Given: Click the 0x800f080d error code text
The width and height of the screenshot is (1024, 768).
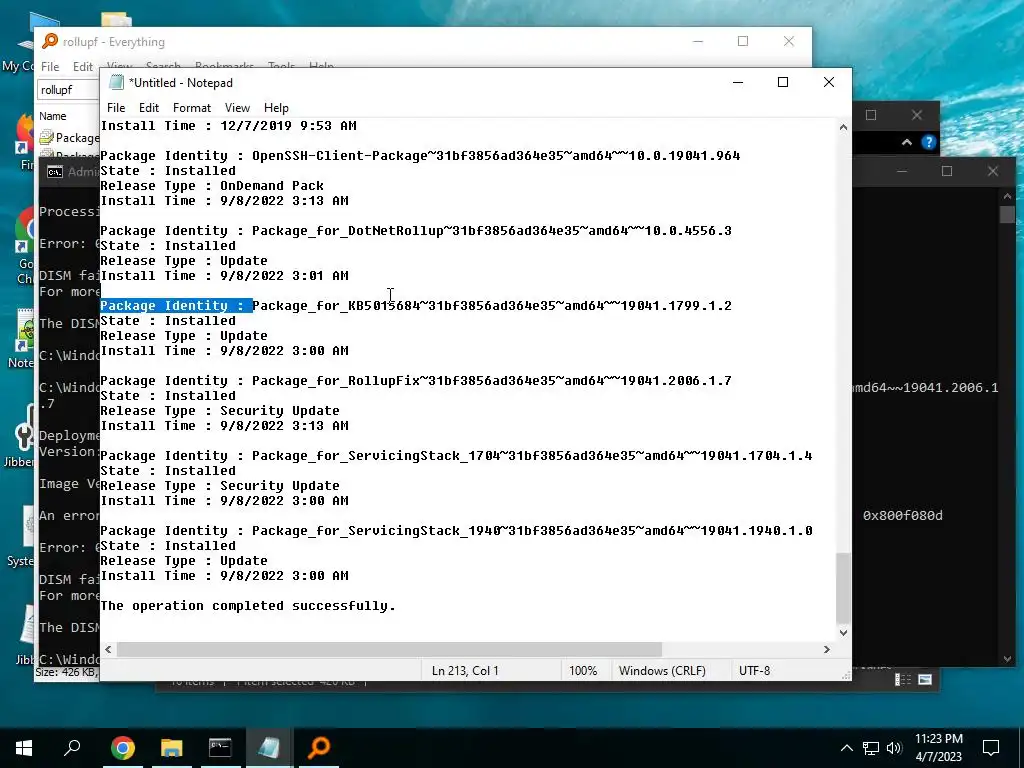Looking at the screenshot, I should [x=903, y=515].
